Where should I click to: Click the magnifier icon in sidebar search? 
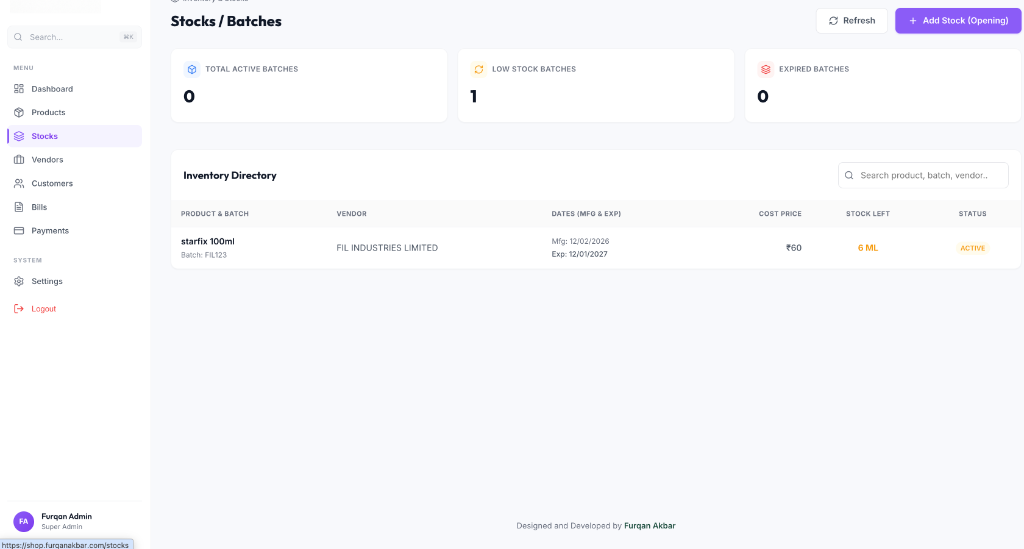(x=18, y=37)
